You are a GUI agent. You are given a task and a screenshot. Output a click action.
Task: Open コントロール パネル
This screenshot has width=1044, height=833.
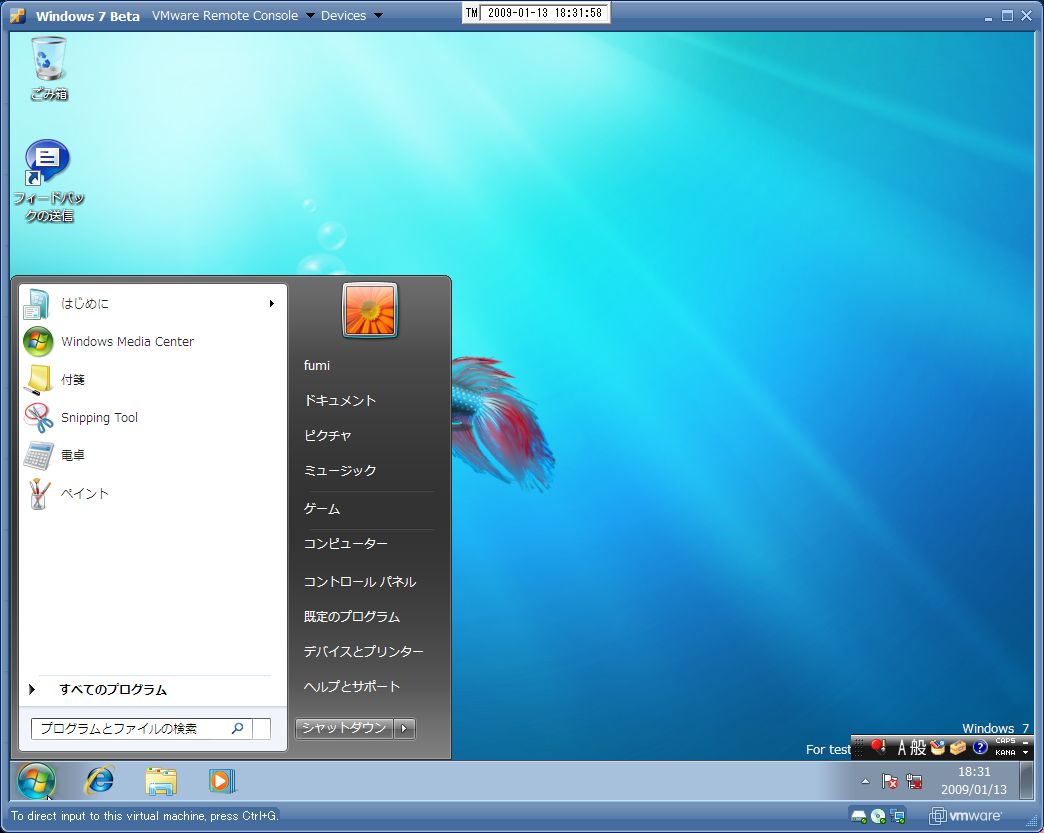coord(360,581)
